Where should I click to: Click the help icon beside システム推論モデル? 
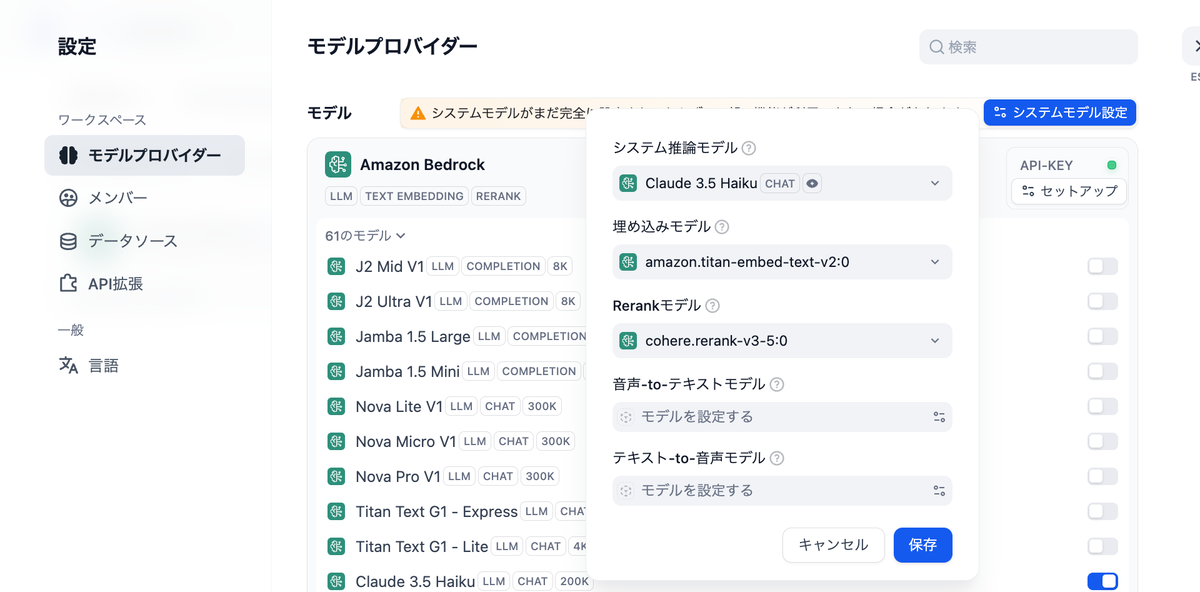pos(749,148)
